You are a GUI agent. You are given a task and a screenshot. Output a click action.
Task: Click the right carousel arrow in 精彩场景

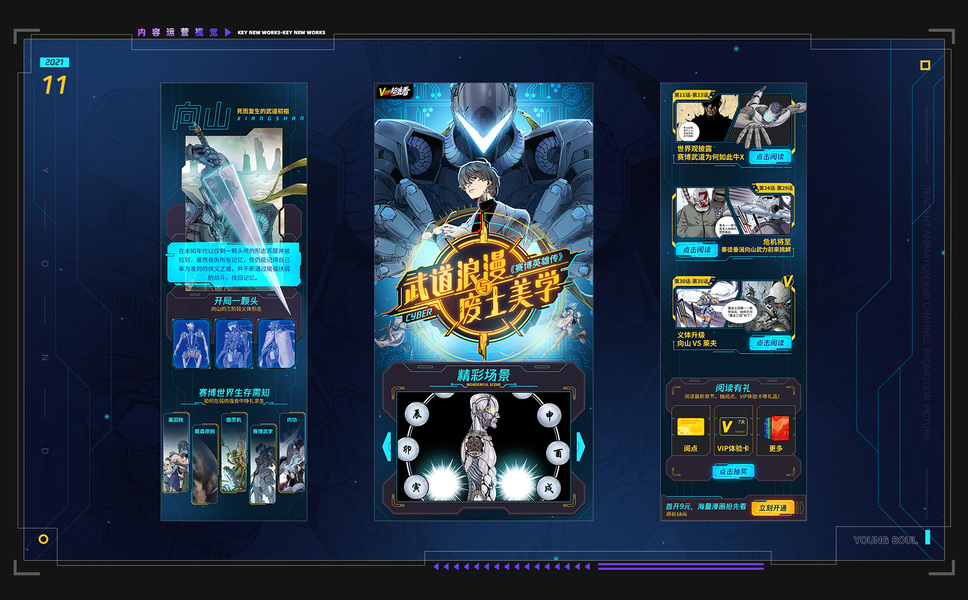tap(580, 446)
